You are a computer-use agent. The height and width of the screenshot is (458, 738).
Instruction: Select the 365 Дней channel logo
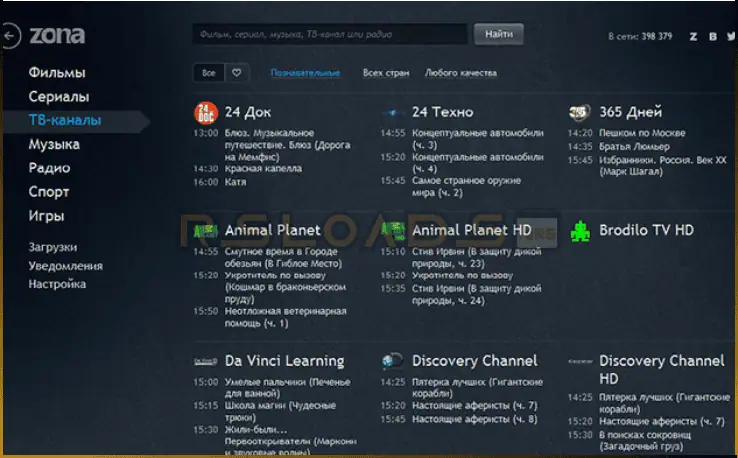pos(580,112)
